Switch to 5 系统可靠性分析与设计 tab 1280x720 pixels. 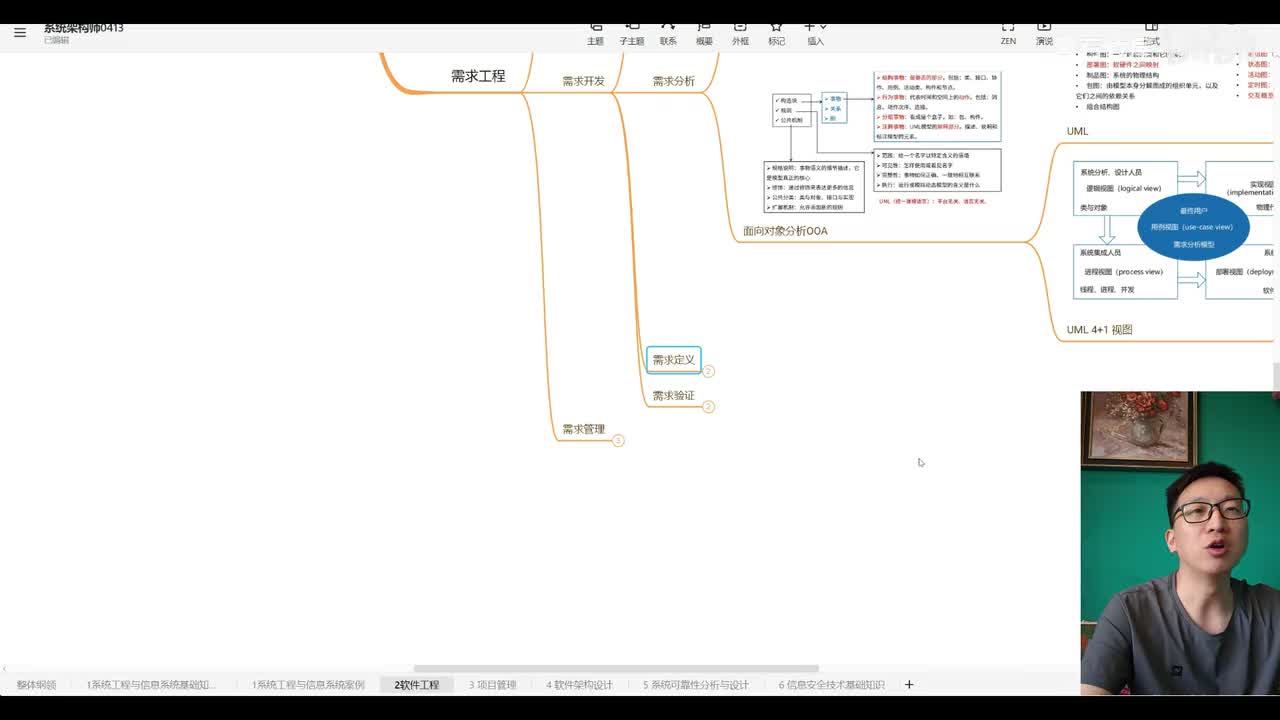pos(696,685)
